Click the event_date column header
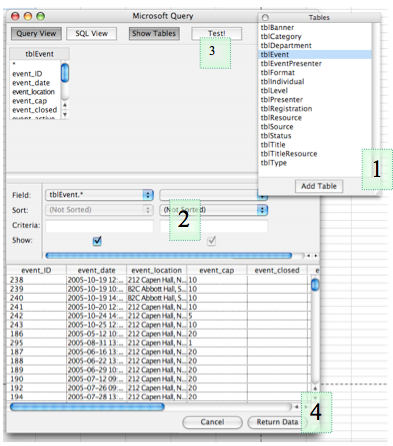Image resolution: width=393 pixels, height=446 pixels. (x=96, y=270)
